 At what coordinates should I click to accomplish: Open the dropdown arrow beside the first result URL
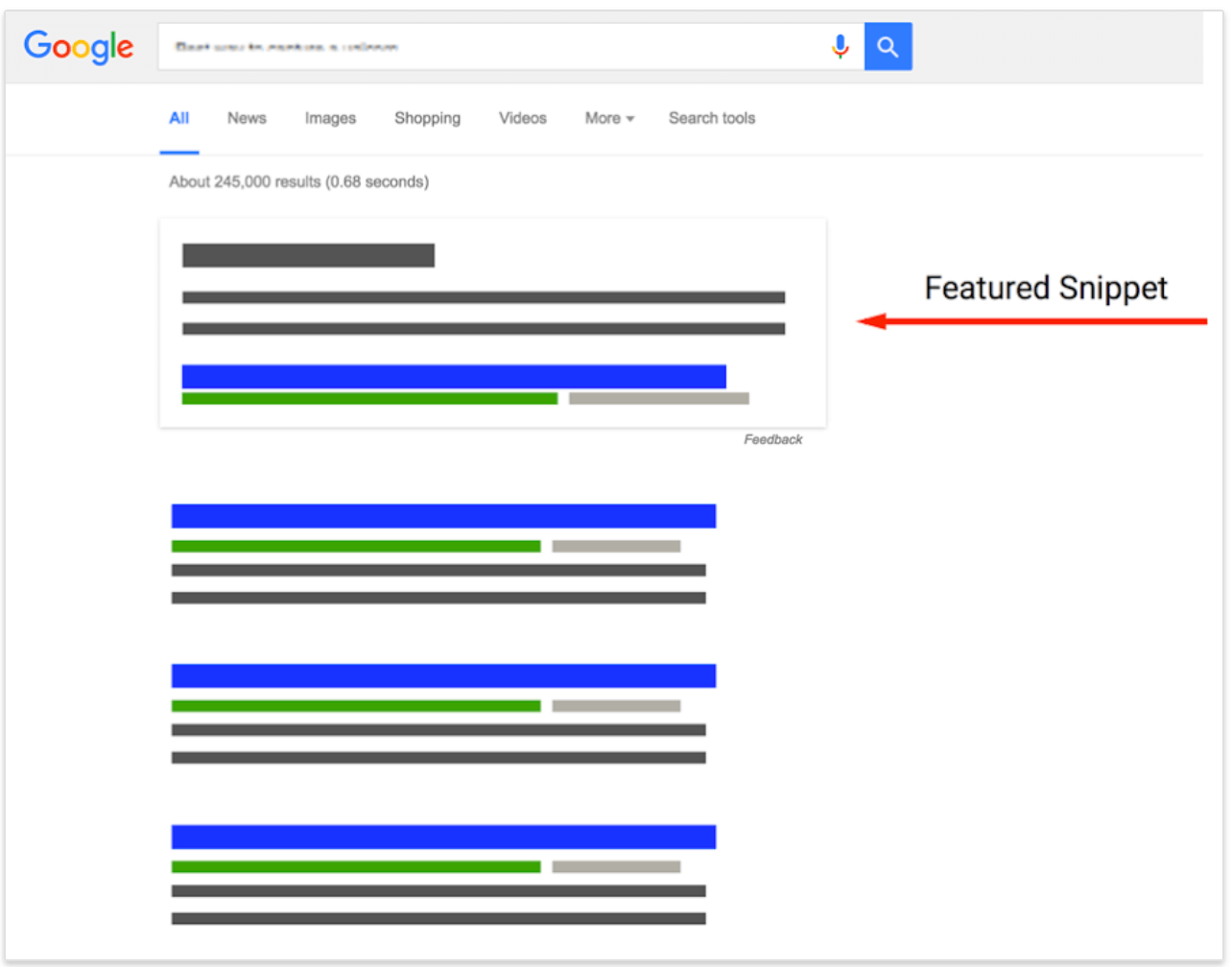pos(619,545)
